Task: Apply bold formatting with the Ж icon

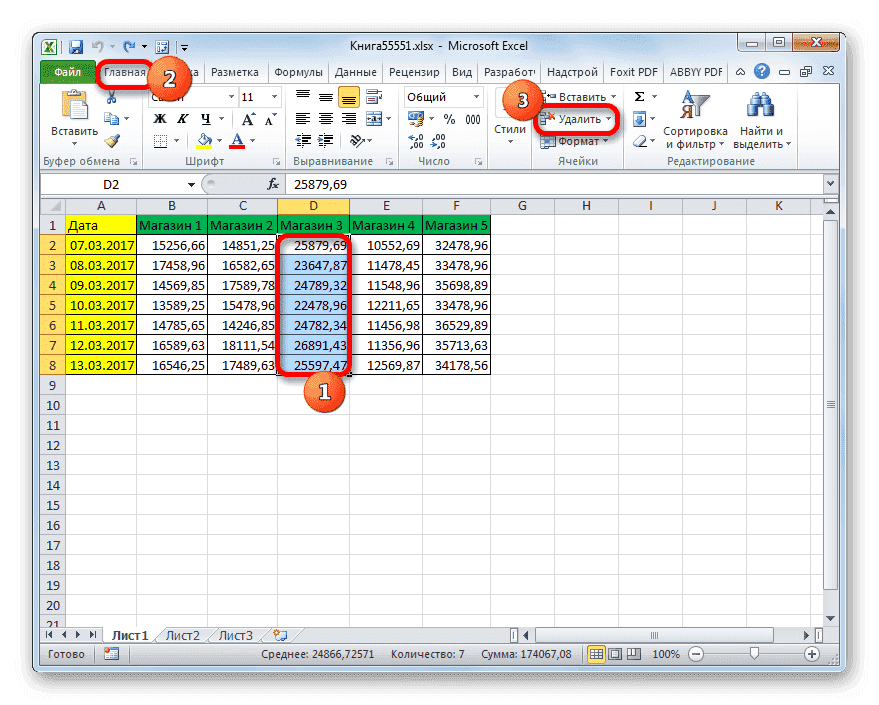Action: [x=160, y=118]
